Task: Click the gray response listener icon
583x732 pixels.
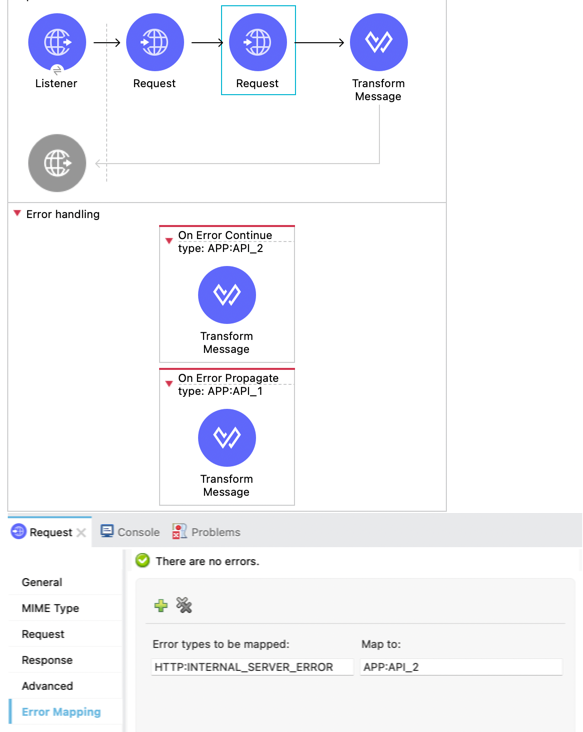Action: click(x=57, y=163)
